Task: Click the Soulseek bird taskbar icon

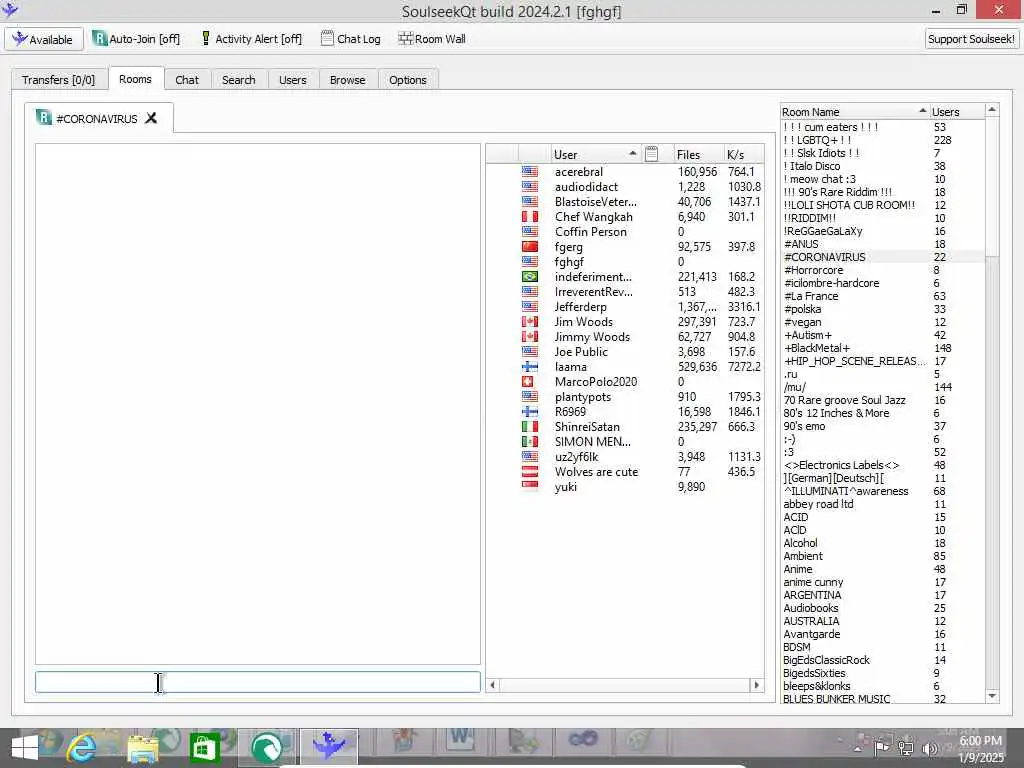Action: coord(328,746)
